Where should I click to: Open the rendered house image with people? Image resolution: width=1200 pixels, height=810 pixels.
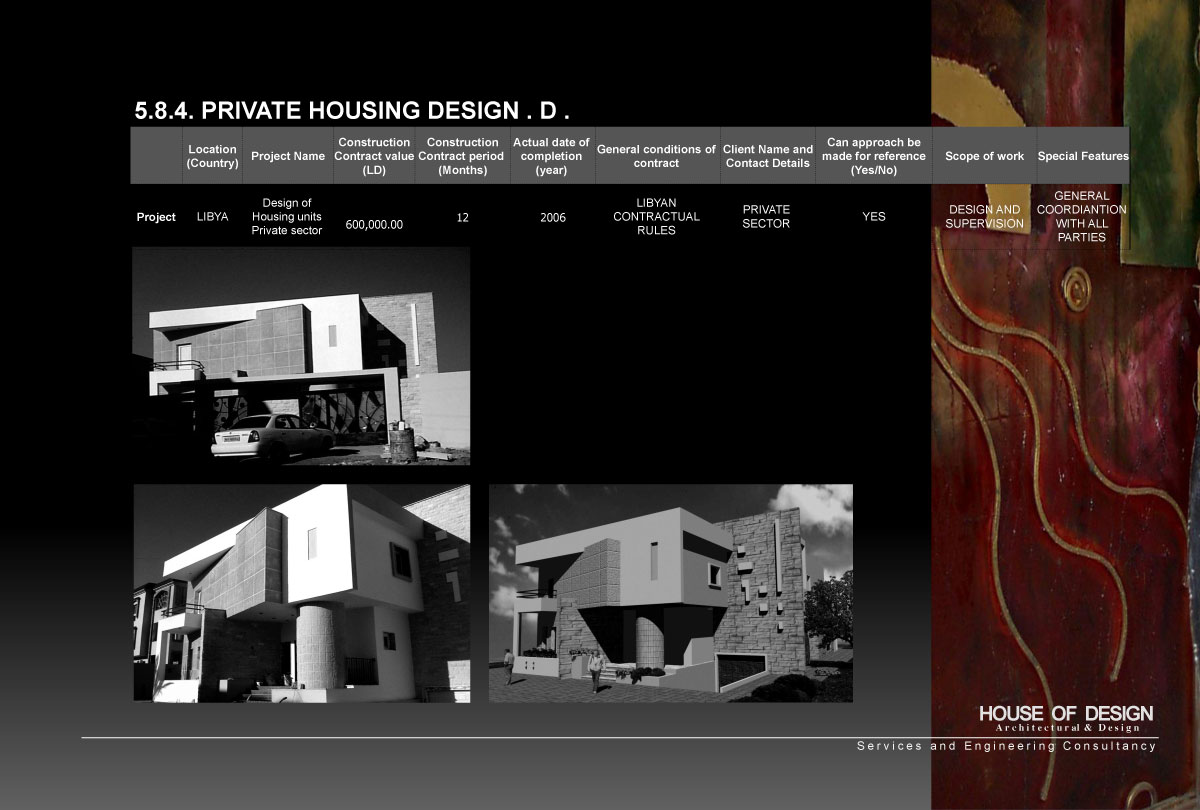pos(671,593)
